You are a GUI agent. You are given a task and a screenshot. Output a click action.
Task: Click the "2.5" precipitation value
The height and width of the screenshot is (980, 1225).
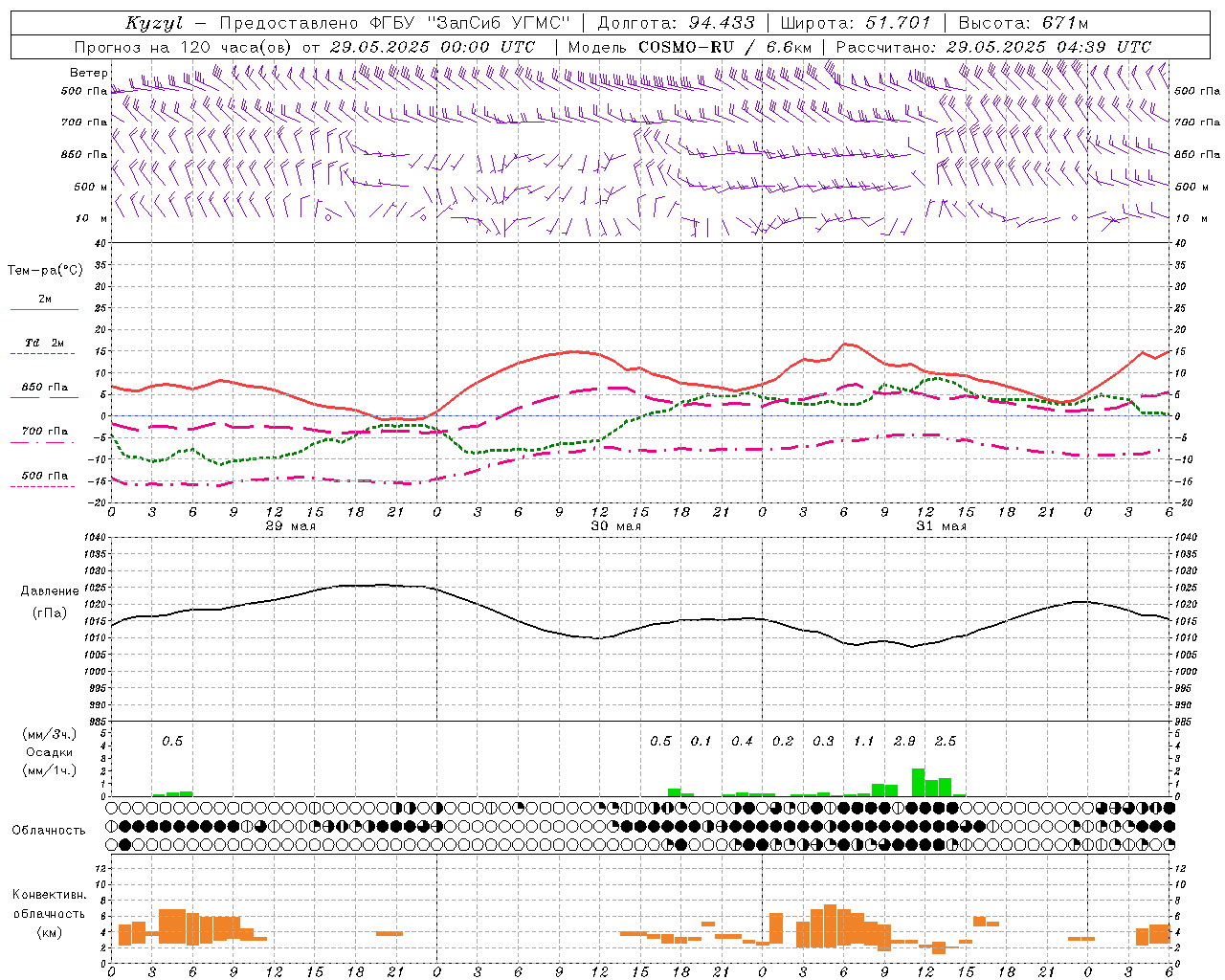click(x=946, y=742)
